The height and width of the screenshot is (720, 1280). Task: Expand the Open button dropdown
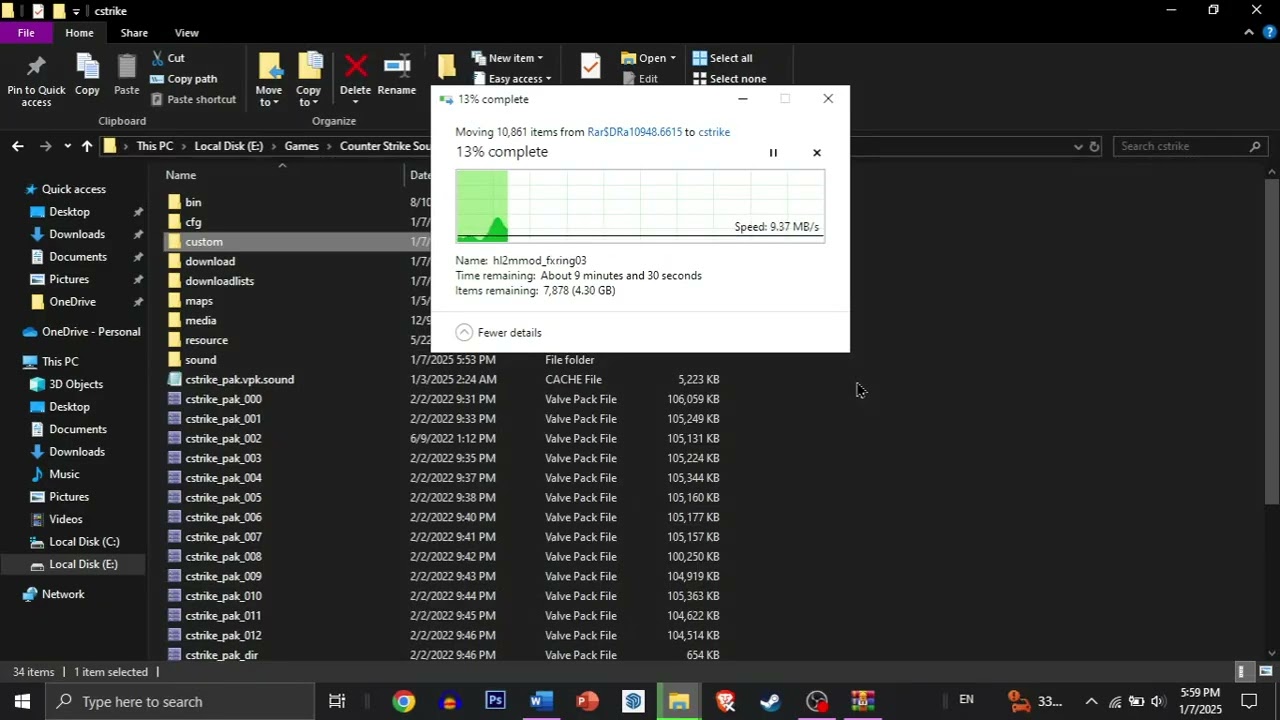673,58
